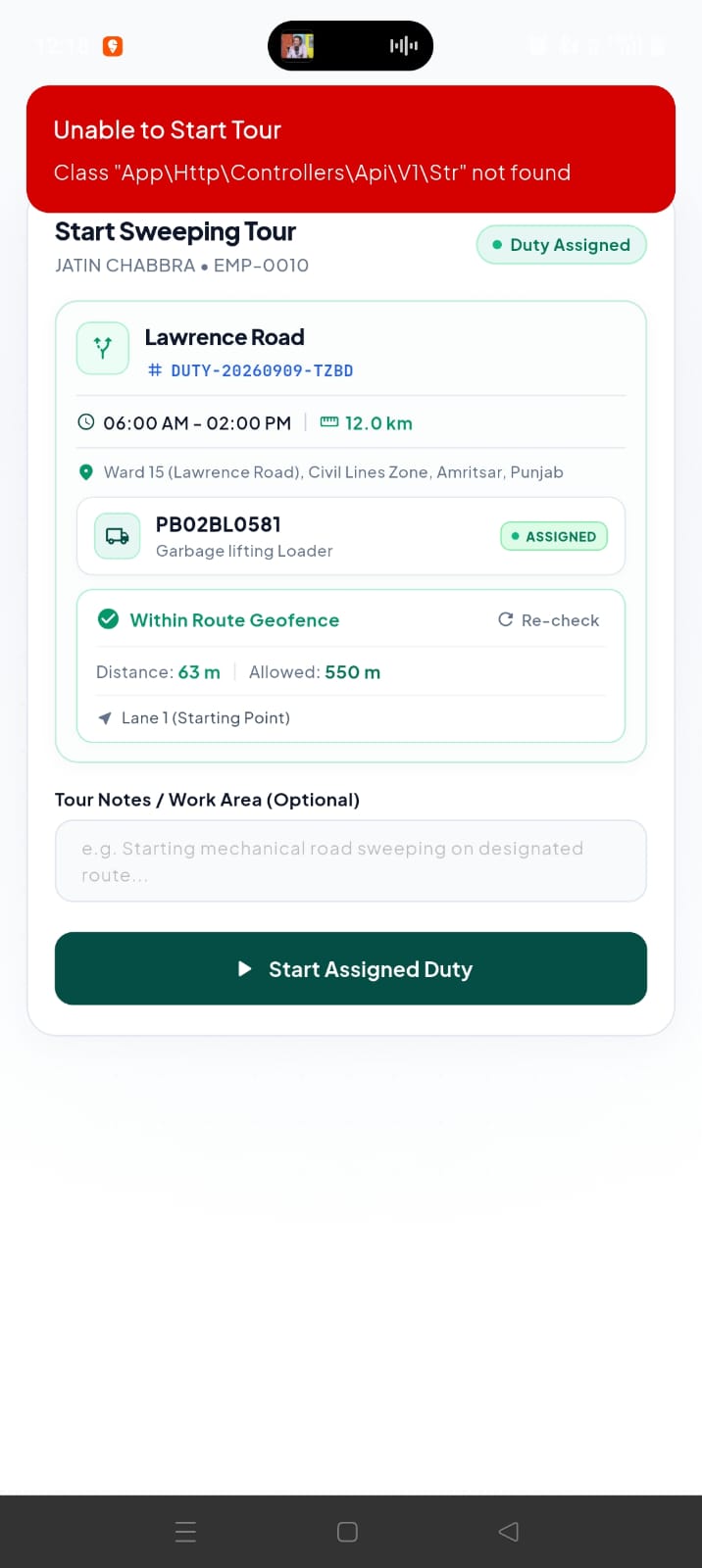Tap the Android back navigation button

[x=508, y=1532]
